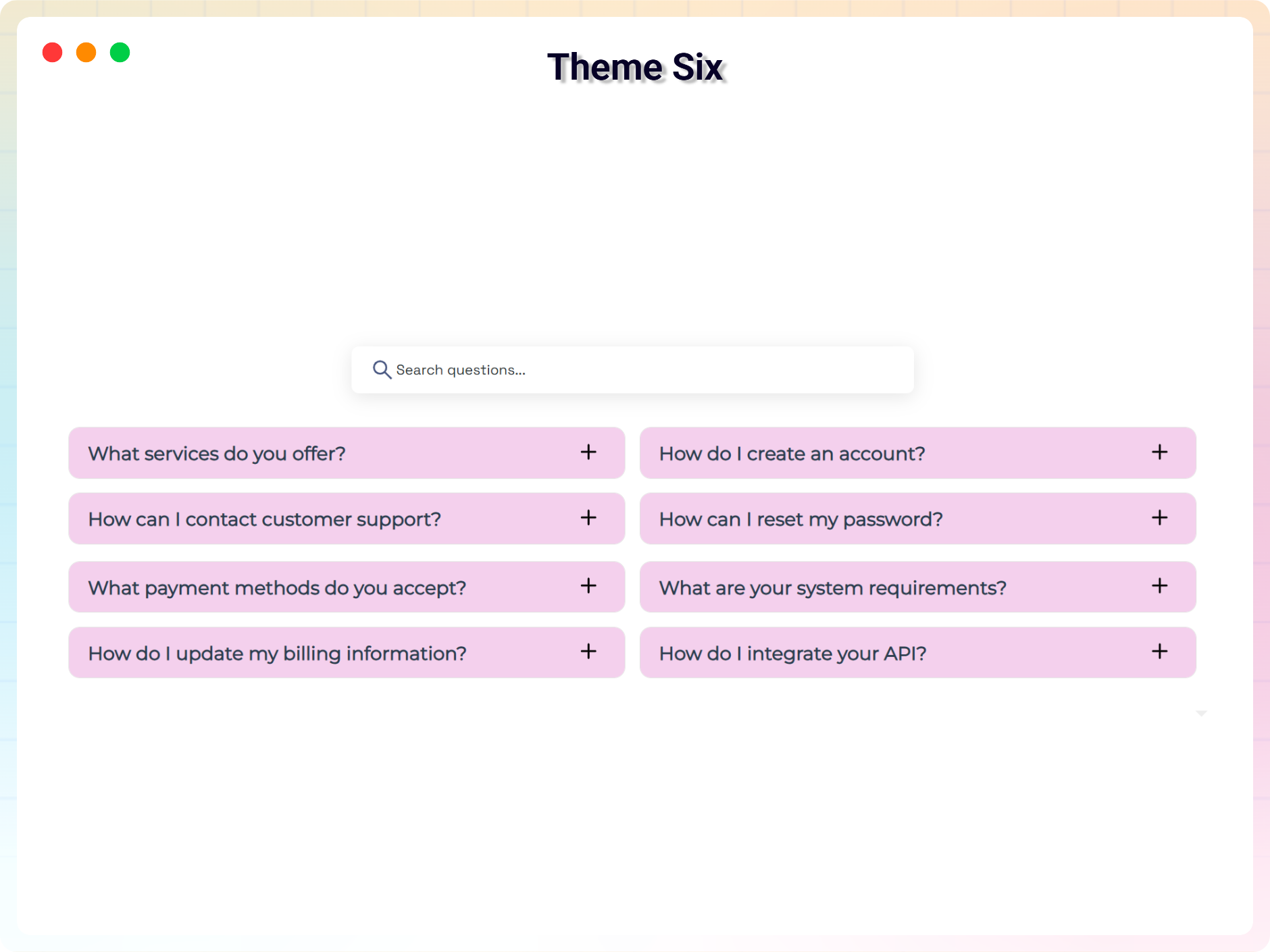
Task: Click plus icon on 'What are your system requirements?'
Action: click(x=1159, y=586)
